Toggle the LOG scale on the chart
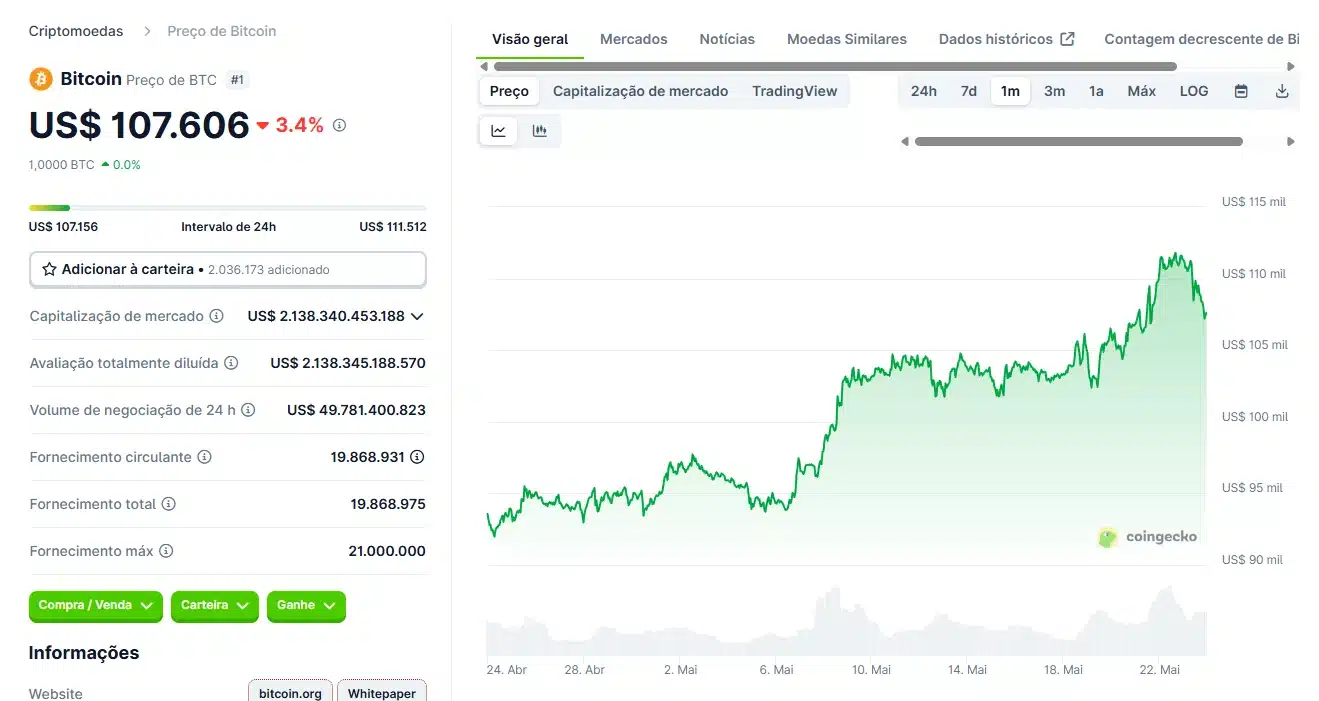The image size is (1319, 701). click(1193, 90)
